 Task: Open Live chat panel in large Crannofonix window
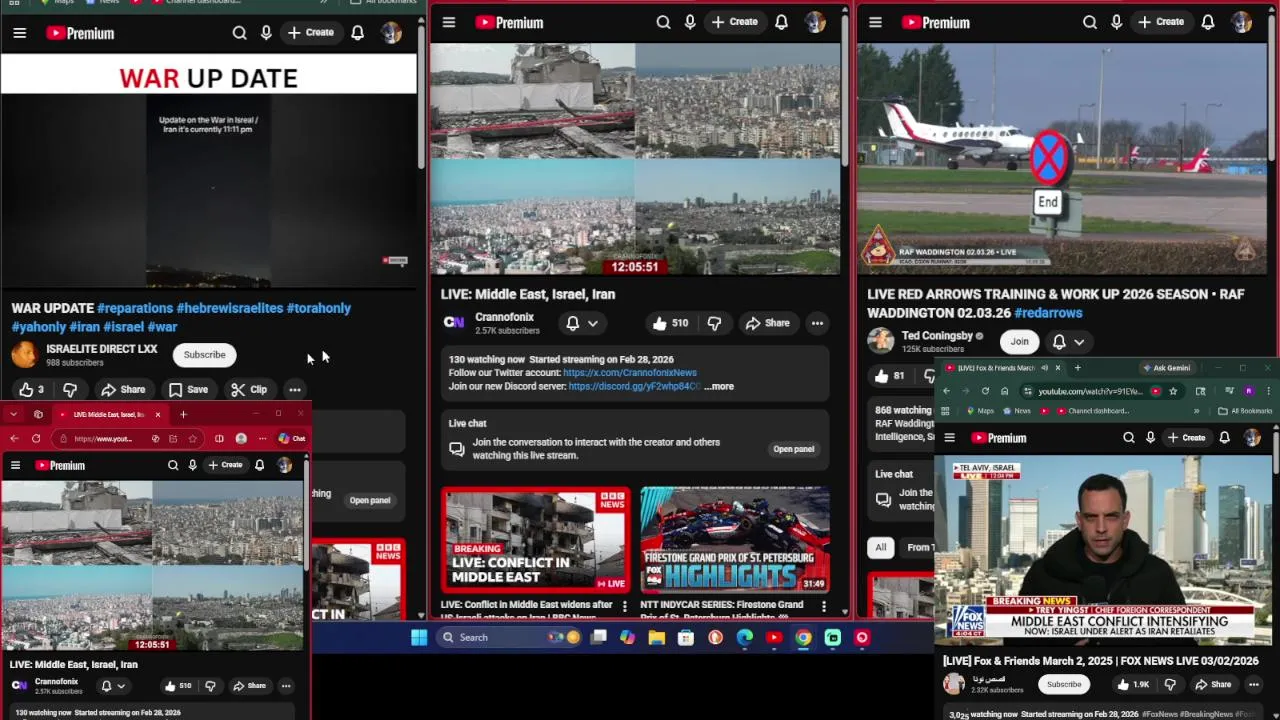pos(793,449)
